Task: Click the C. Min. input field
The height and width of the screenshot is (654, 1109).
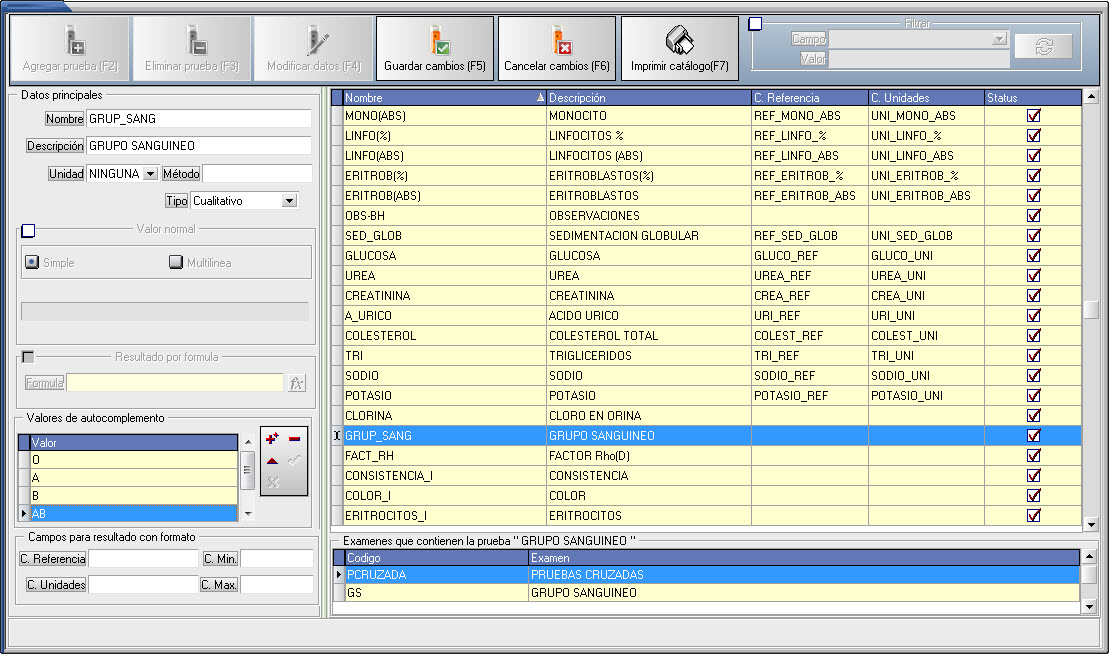Action: (x=277, y=559)
